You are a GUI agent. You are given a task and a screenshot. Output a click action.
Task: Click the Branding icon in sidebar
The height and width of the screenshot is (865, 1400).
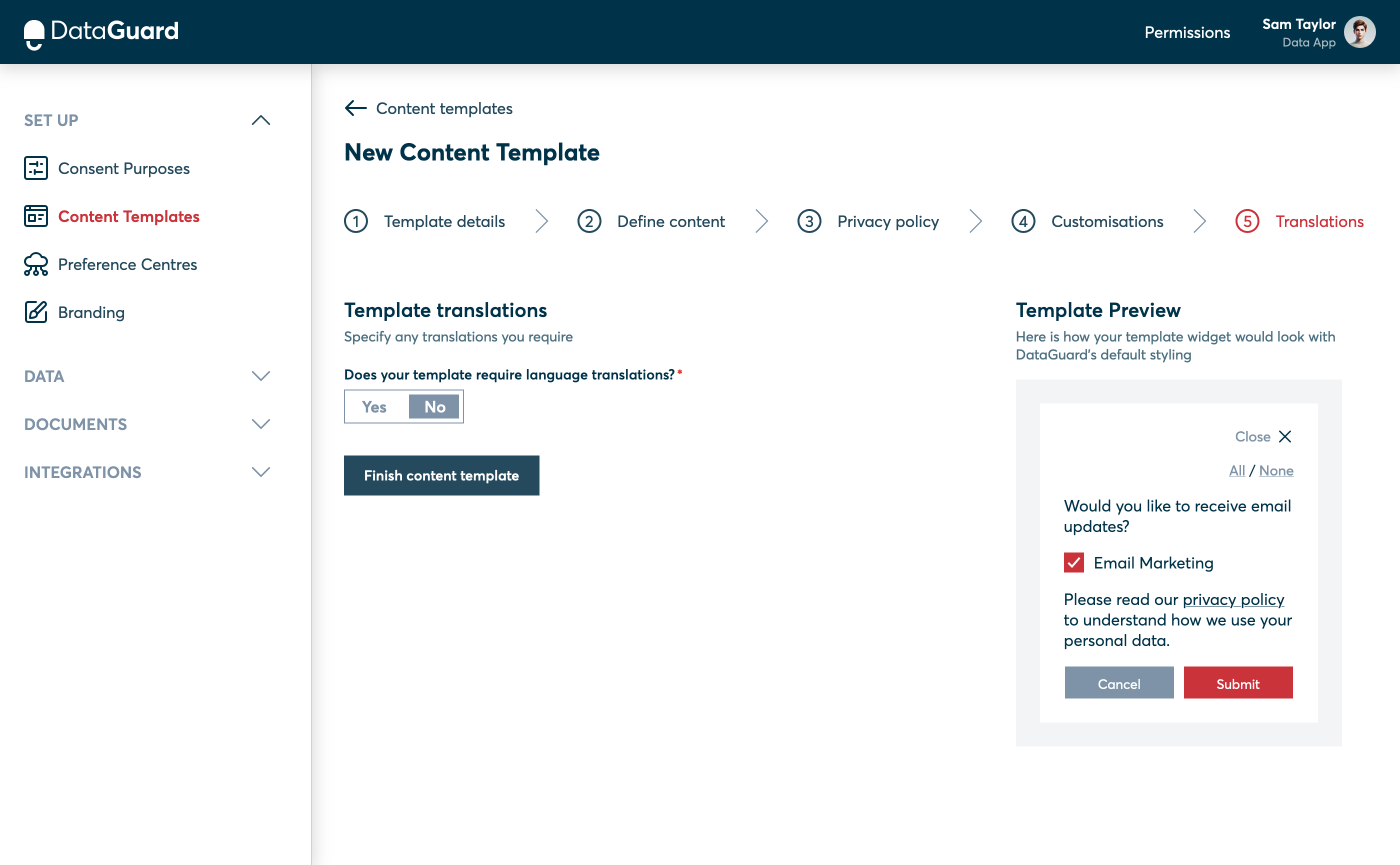35,312
